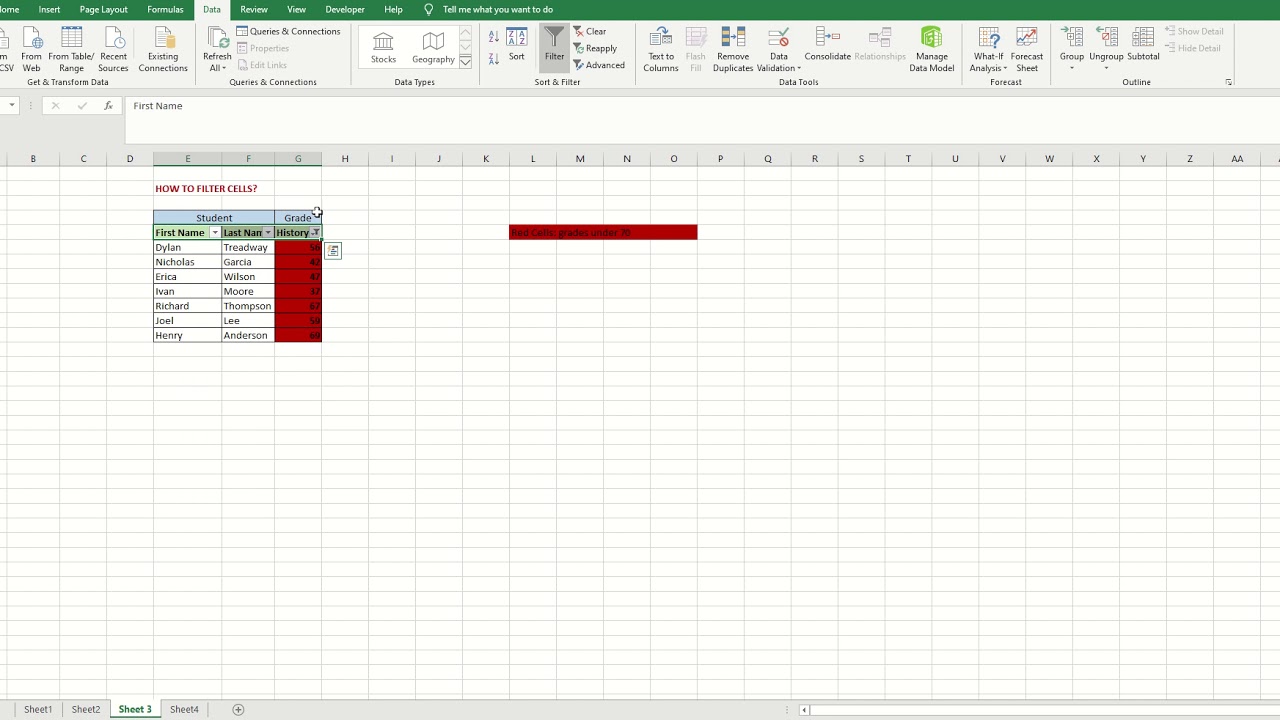Add a new sheet
The image size is (1280, 720).
coord(238,709)
